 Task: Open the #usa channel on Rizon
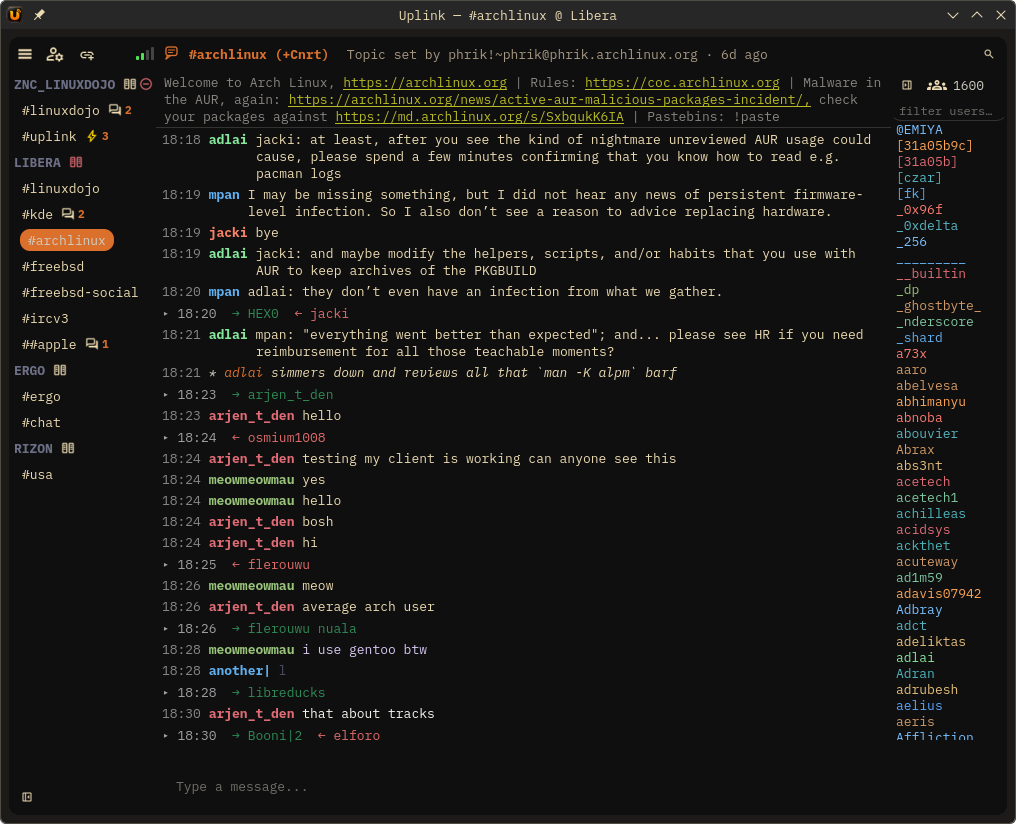pyautogui.click(x=37, y=474)
